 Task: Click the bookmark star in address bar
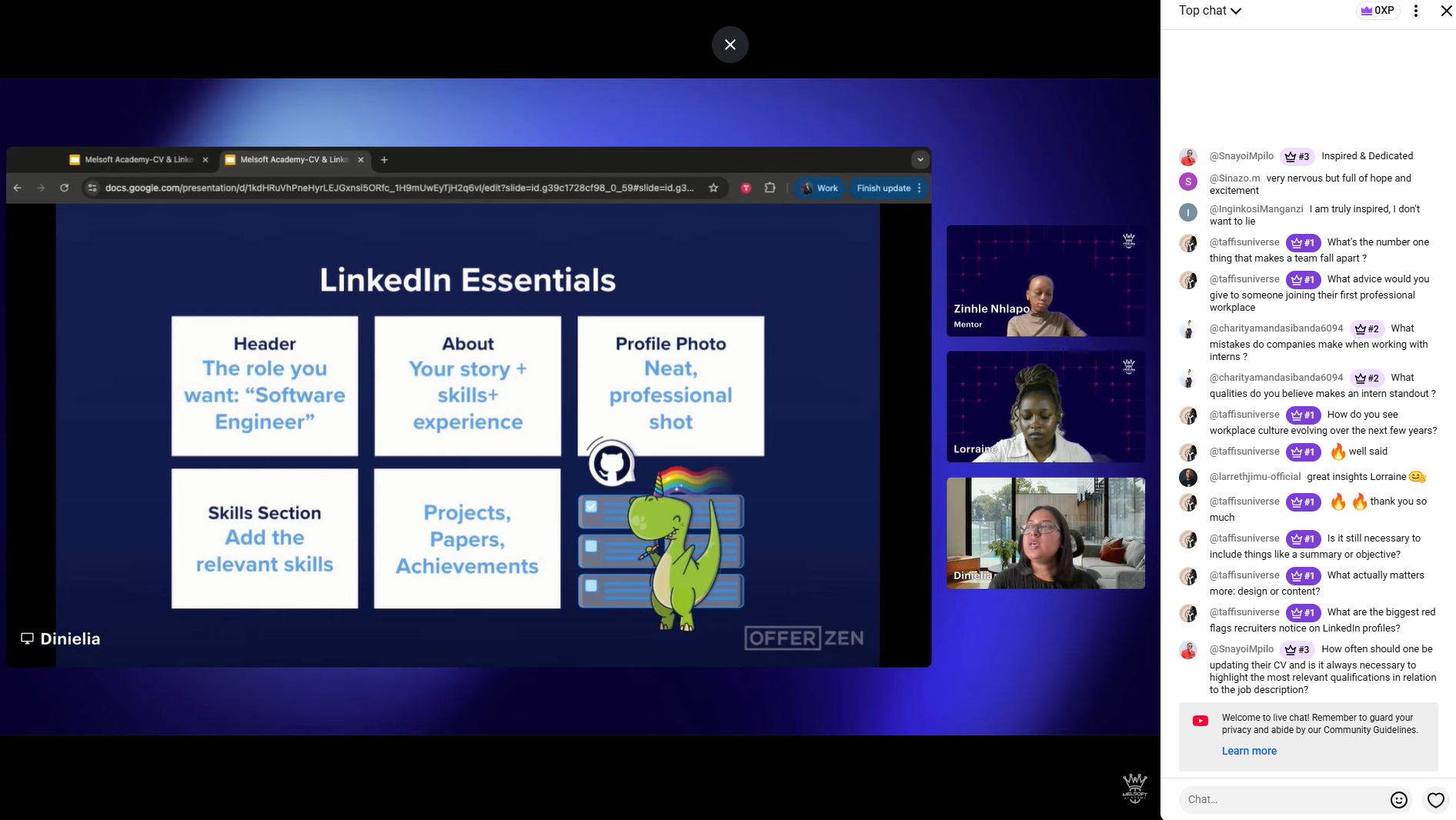point(713,188)
